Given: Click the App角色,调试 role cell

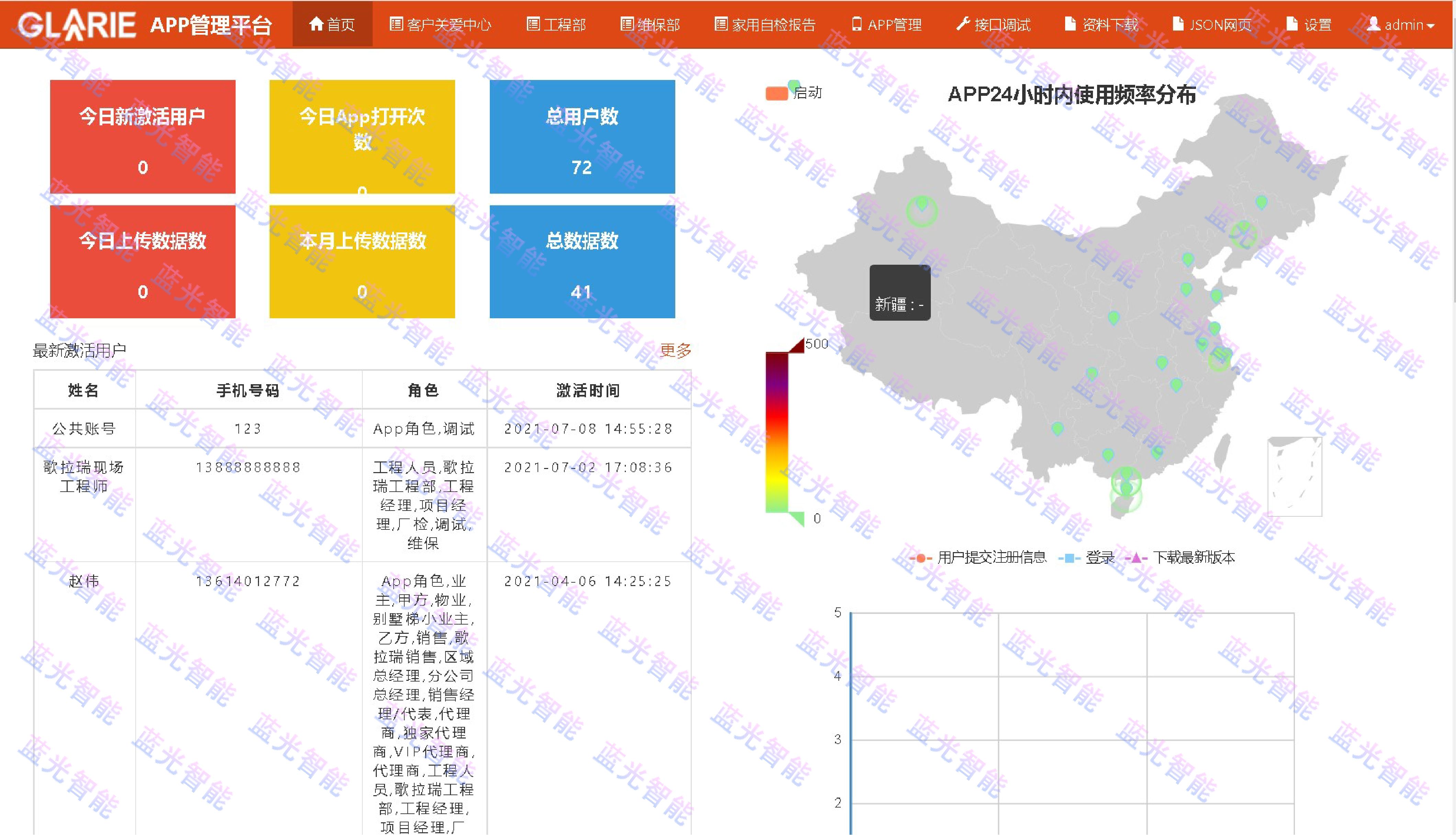Looking at the screenshot, I should pos(424,428).
